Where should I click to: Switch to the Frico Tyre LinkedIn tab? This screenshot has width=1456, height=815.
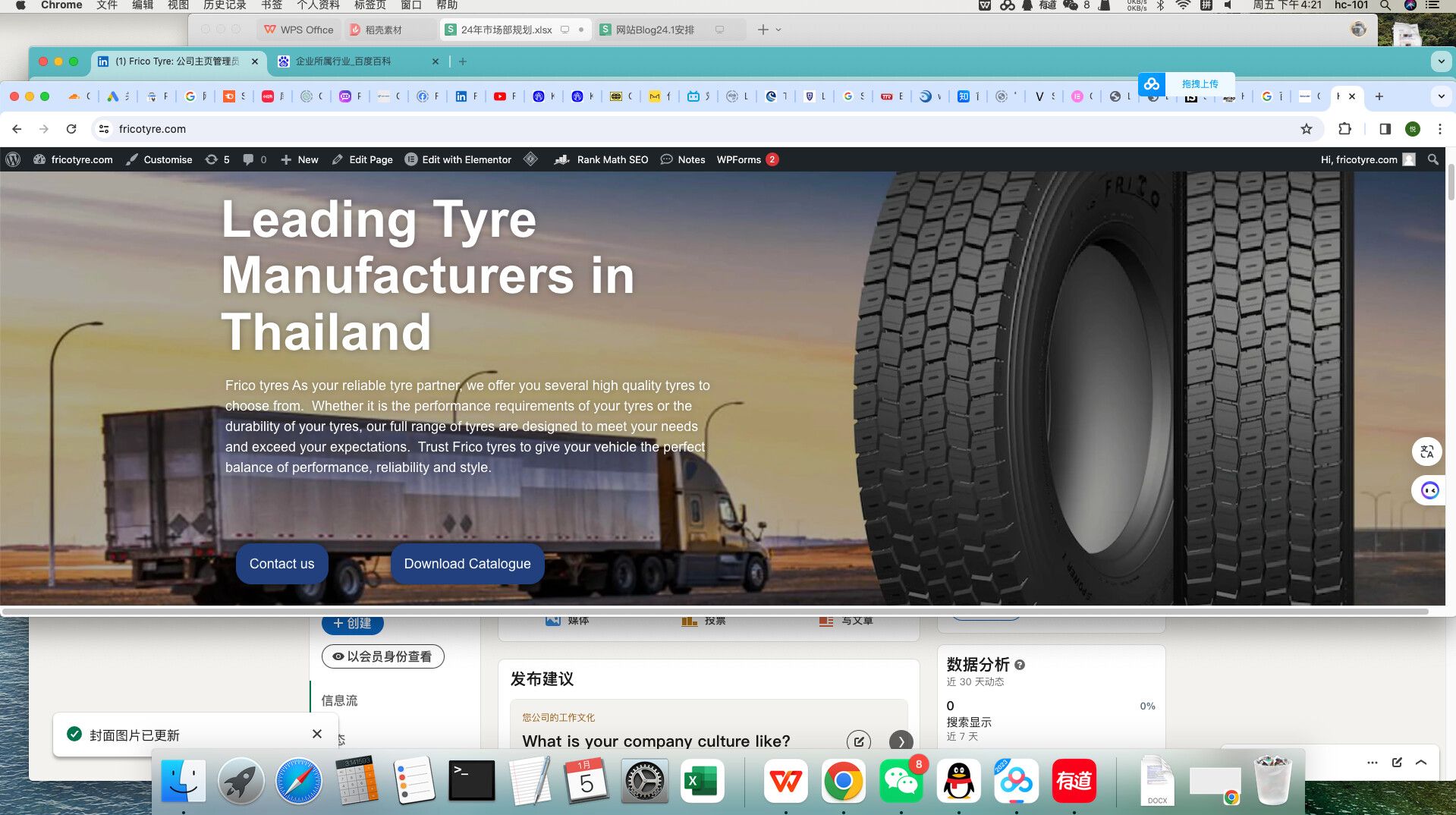[x=178, y=61]
